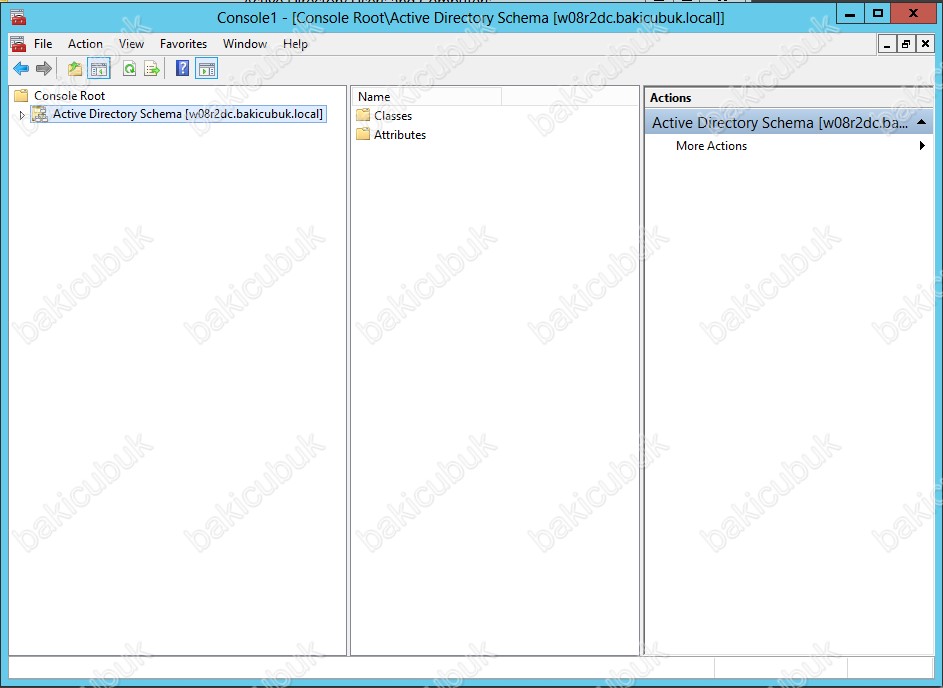Click the Export List toolbar icon
Viewport: 943px width, 688px height.
point(152,69)
